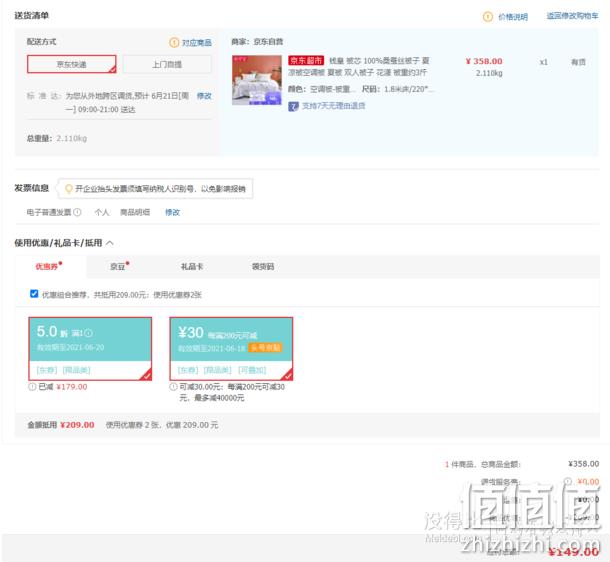Switch to the 领货码 tab

263,266
